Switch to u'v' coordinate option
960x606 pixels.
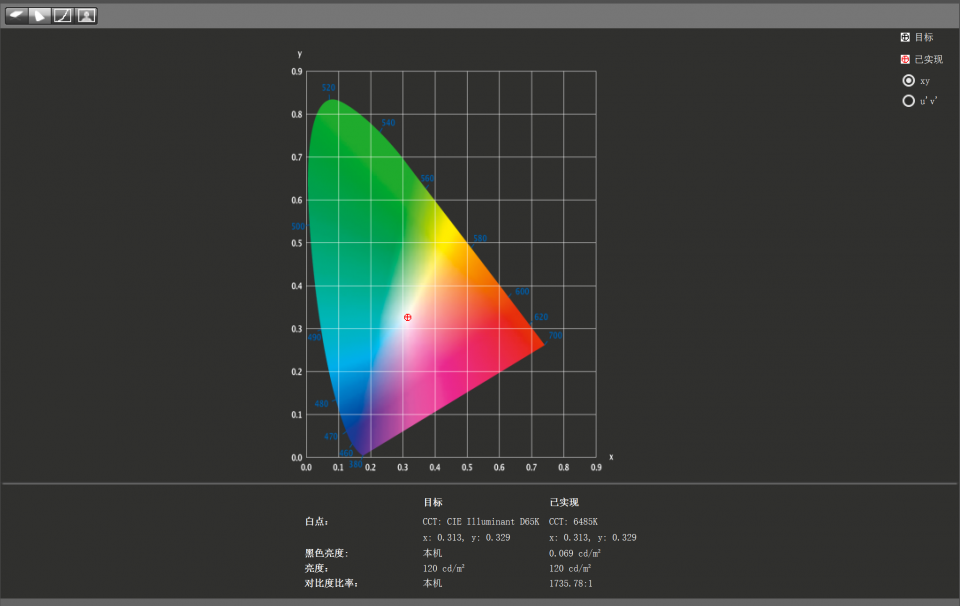pyautogui.click(x=908, y=101)
